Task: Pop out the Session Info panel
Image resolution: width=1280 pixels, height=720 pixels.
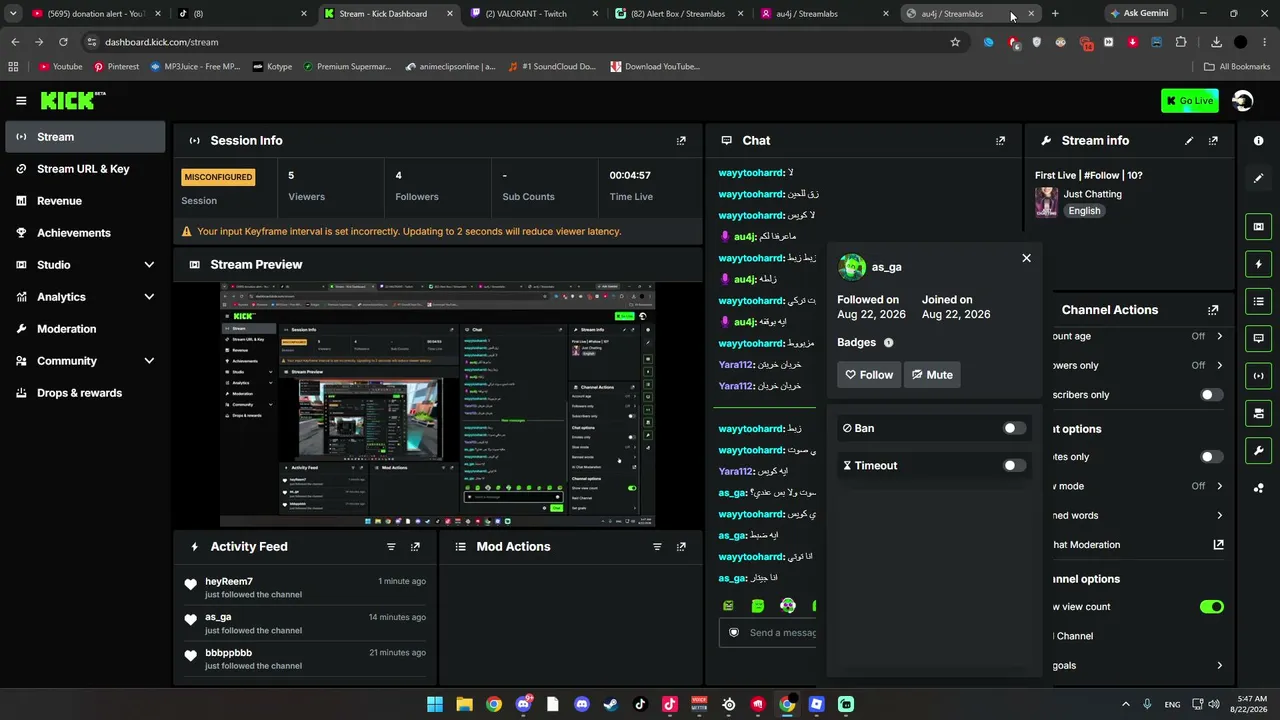Action: point(681,141)
